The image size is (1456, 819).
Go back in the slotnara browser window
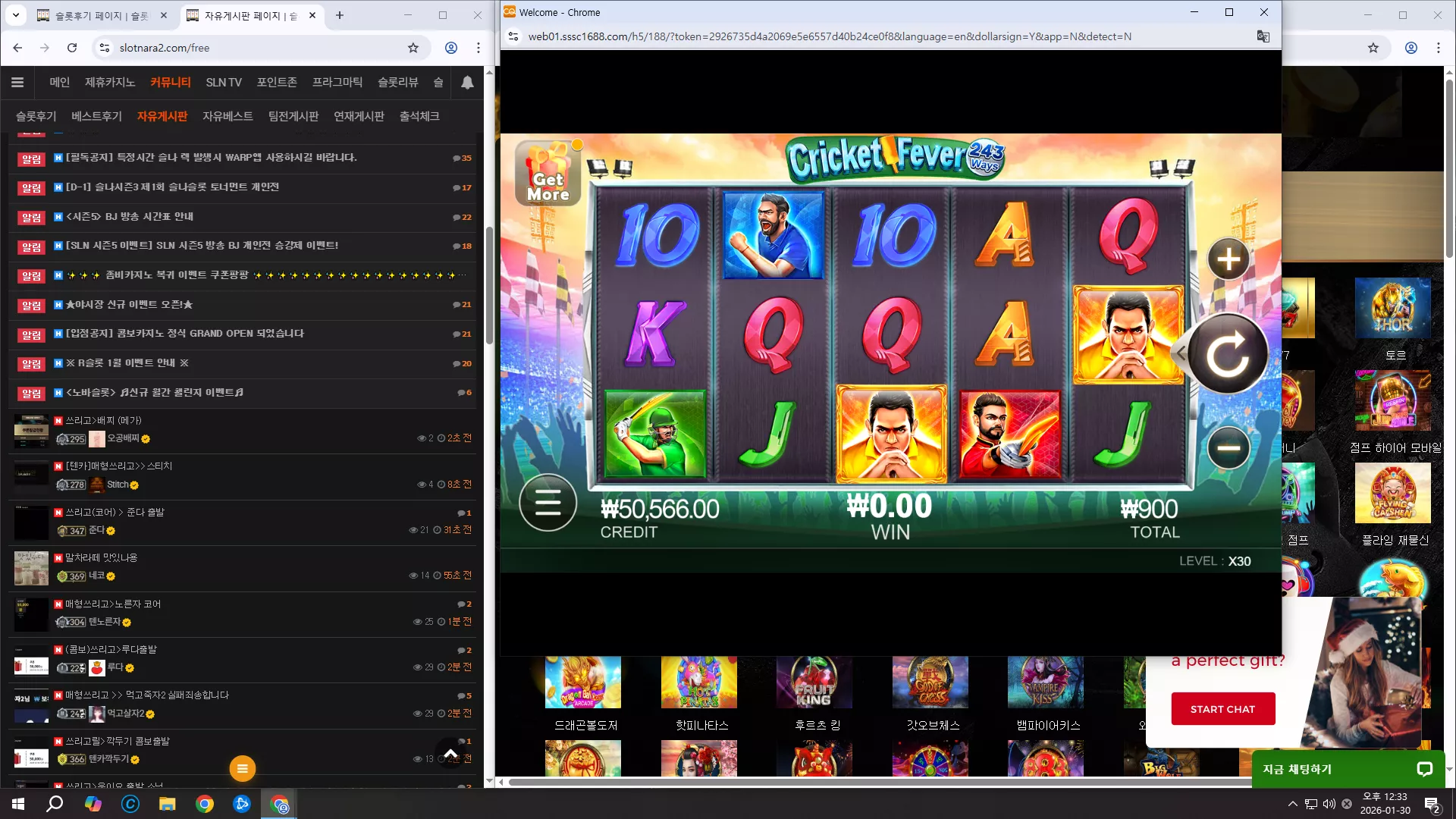tap(17, 48)
